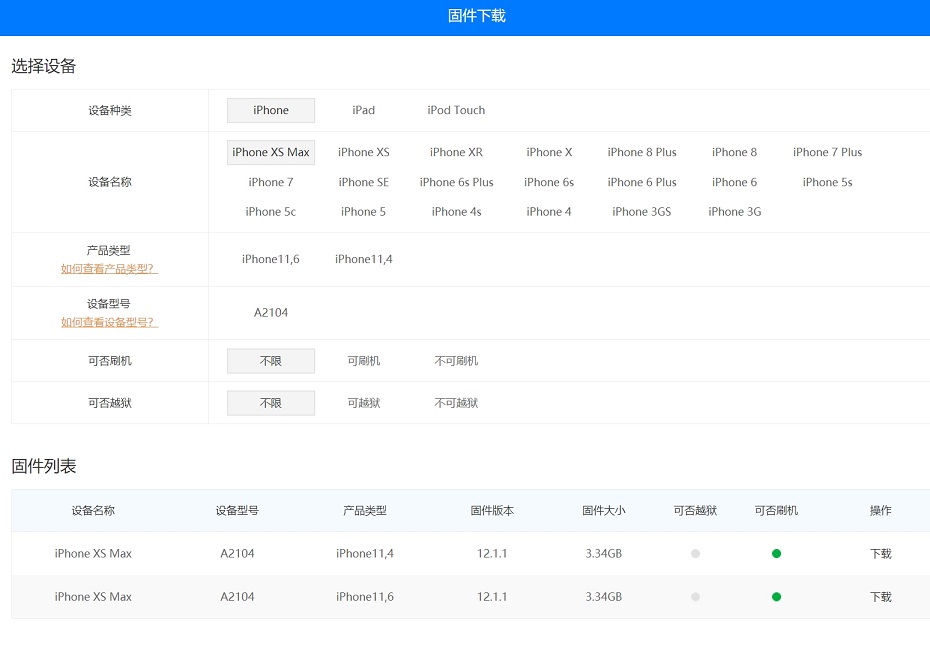Viewport: 930px width, 647px height.
Task: Pick iPhone 7 Plus from device list
Action: pos(827,152)
